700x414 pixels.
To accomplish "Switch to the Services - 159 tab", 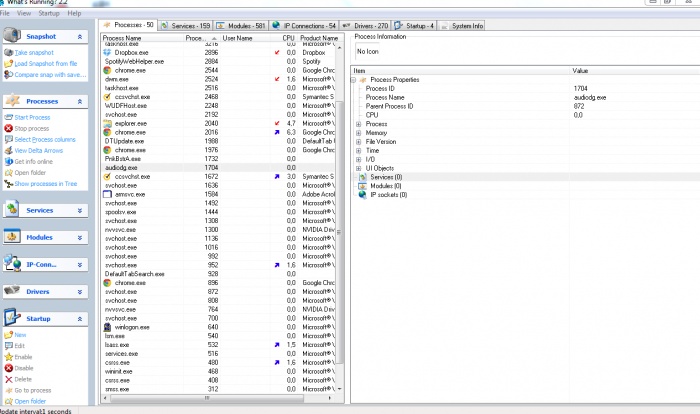I will coord(186,26).
